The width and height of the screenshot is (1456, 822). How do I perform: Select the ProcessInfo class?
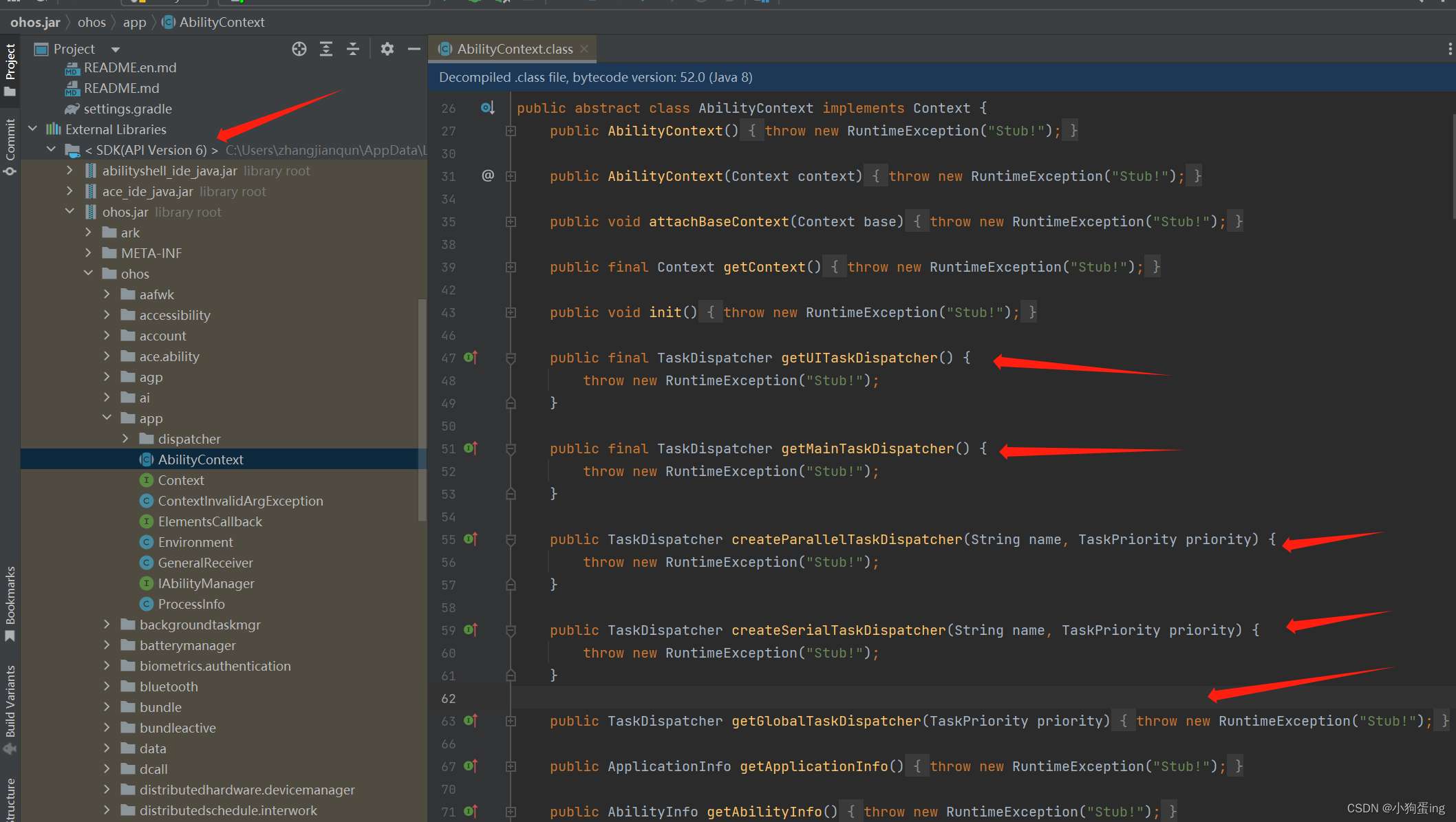tap(191, 604)
